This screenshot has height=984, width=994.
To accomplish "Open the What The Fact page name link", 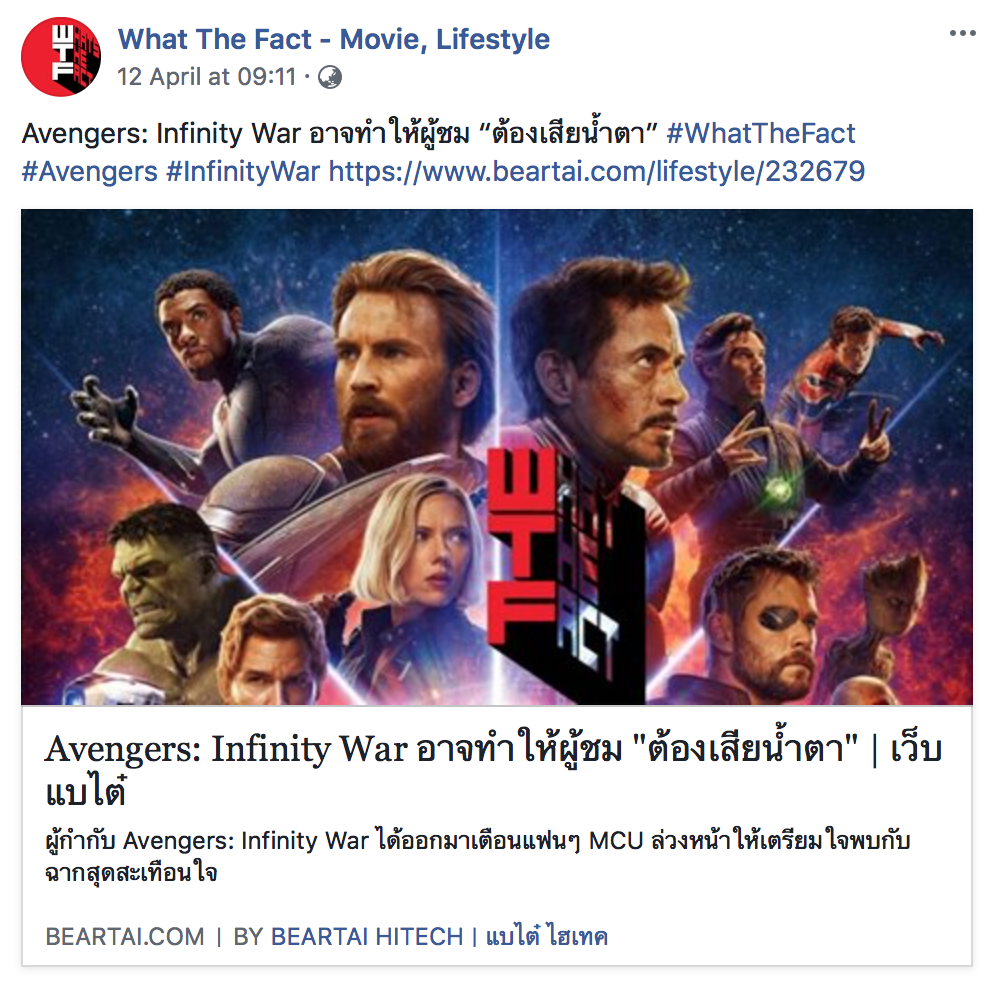I will coord(334,39).
